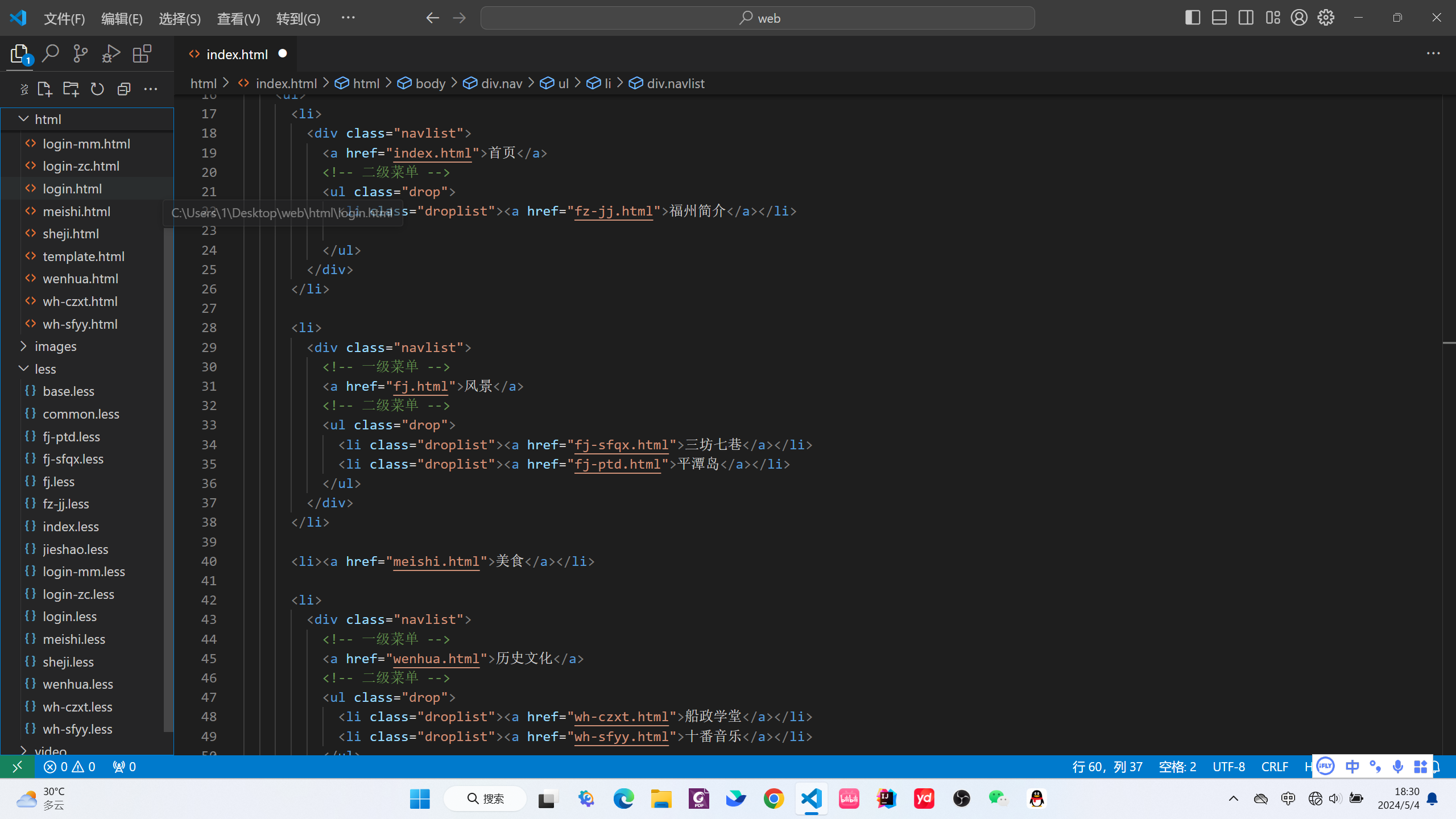The image size is (1456, 819).
Task: Click the Windows taskbar 搜索 search box
Action: click(x=485, y=799)
